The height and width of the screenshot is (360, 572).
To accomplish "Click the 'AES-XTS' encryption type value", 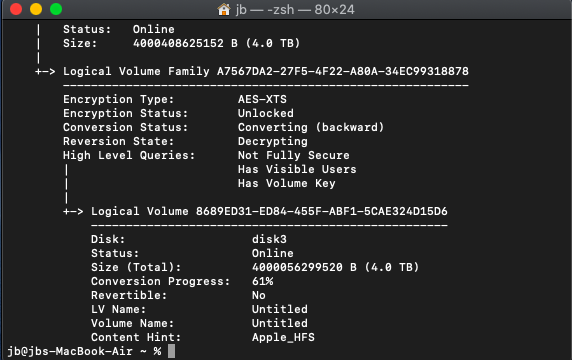I will [262, 99].
